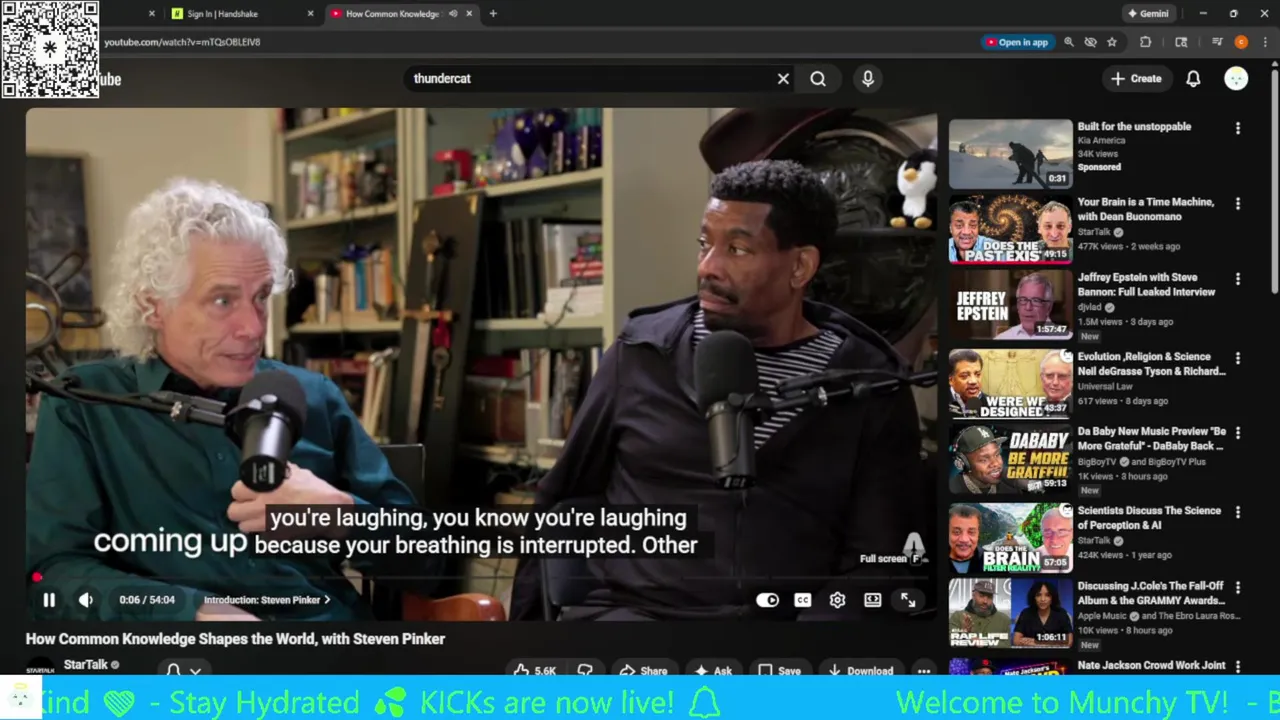Viewport: 1280px width, 720px height.
Task: Open 'Your Brain is a Time Machine' video title
Action: 1146,209
